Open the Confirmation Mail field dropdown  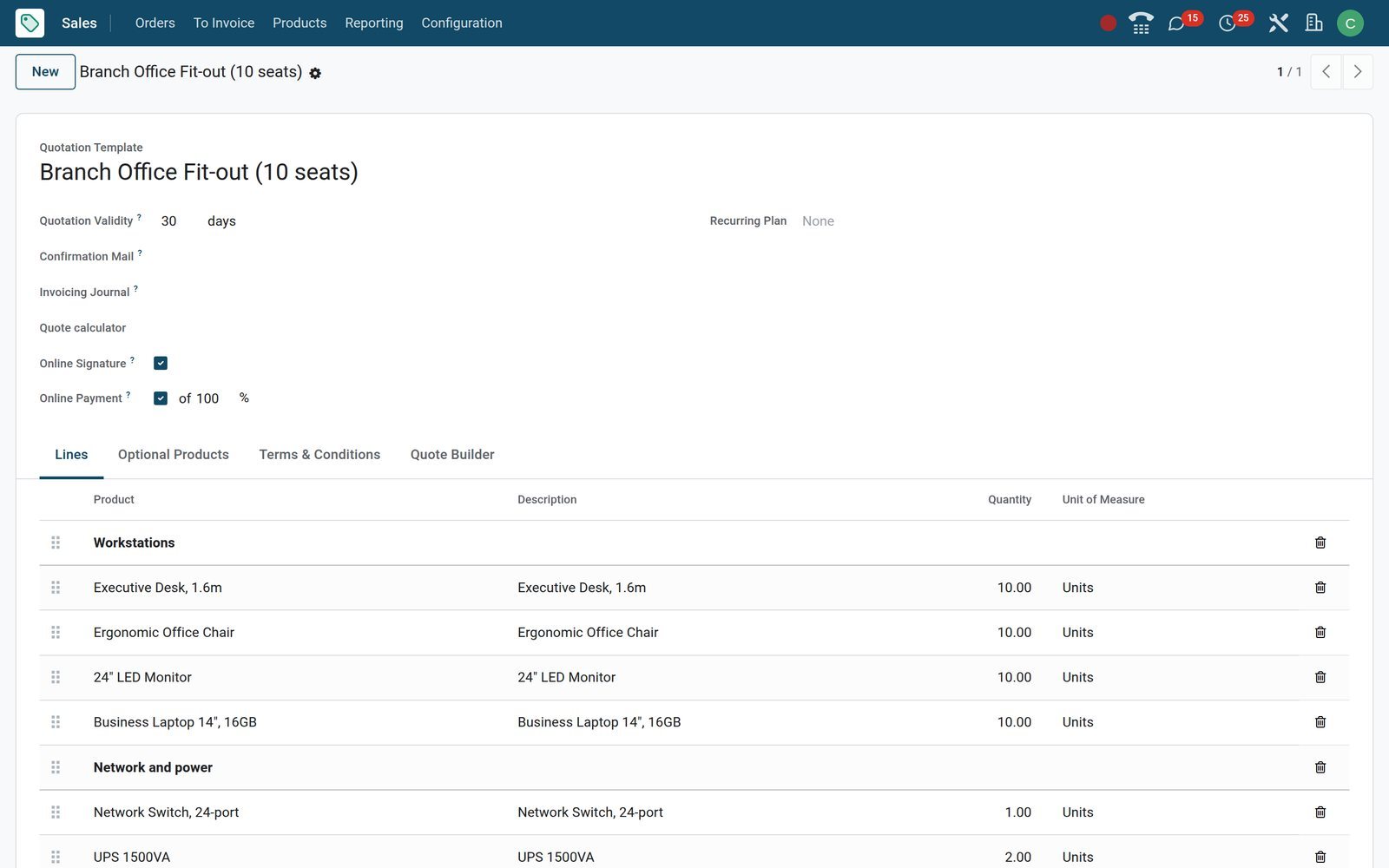pyautogui.click(x=414, y=257)
